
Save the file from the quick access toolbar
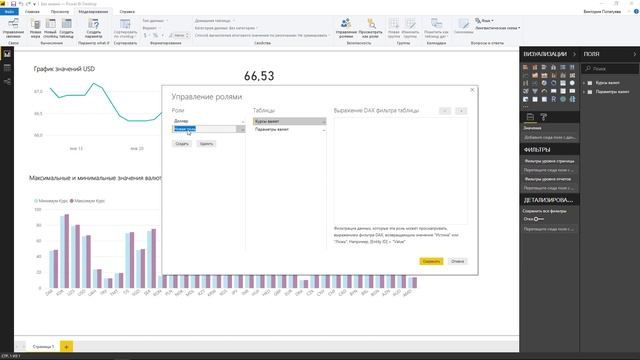[13, 4]
